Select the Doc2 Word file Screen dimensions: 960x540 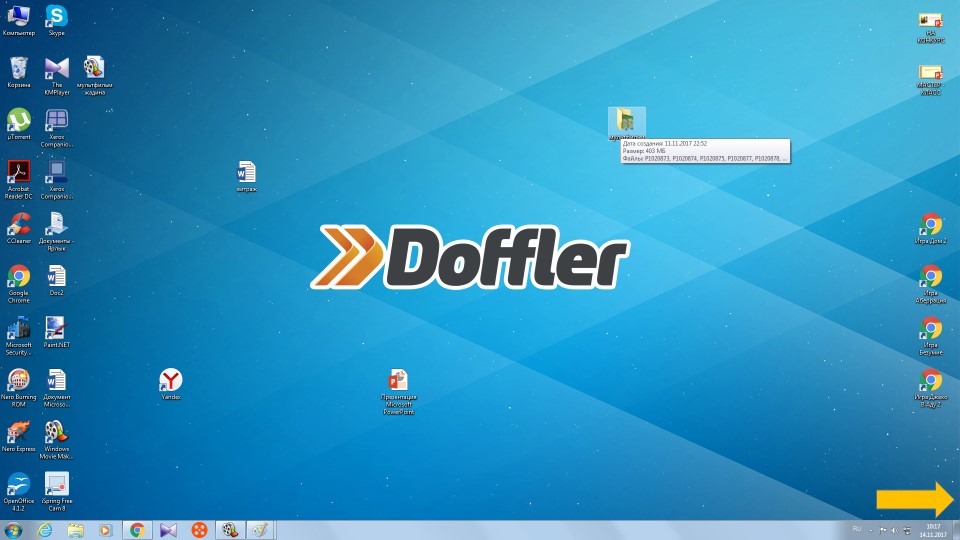56,280
